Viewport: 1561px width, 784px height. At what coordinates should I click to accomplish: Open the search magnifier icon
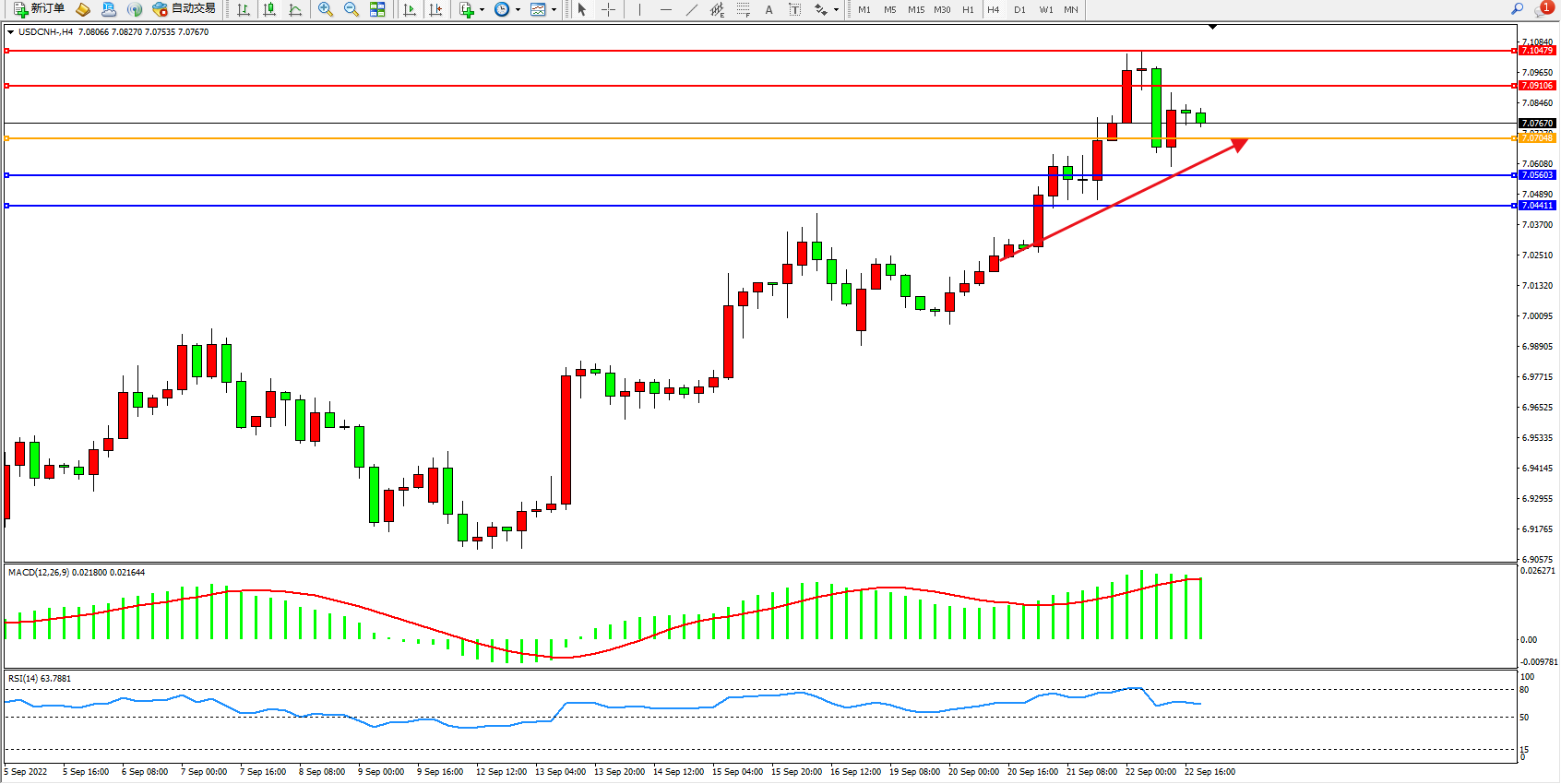(x=1517, y=9)
